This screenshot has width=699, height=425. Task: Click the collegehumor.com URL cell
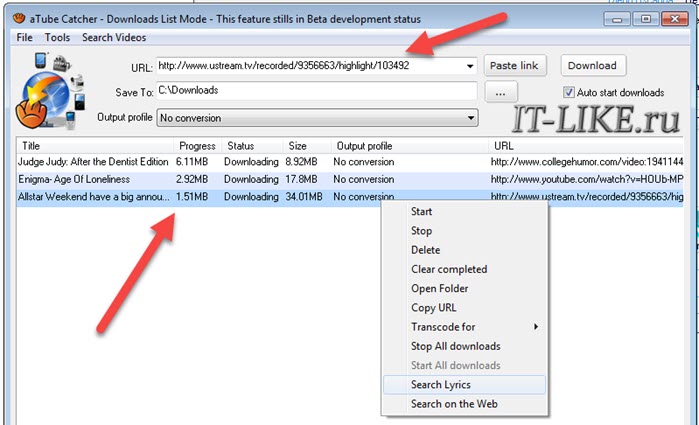[x=587, y=161]
